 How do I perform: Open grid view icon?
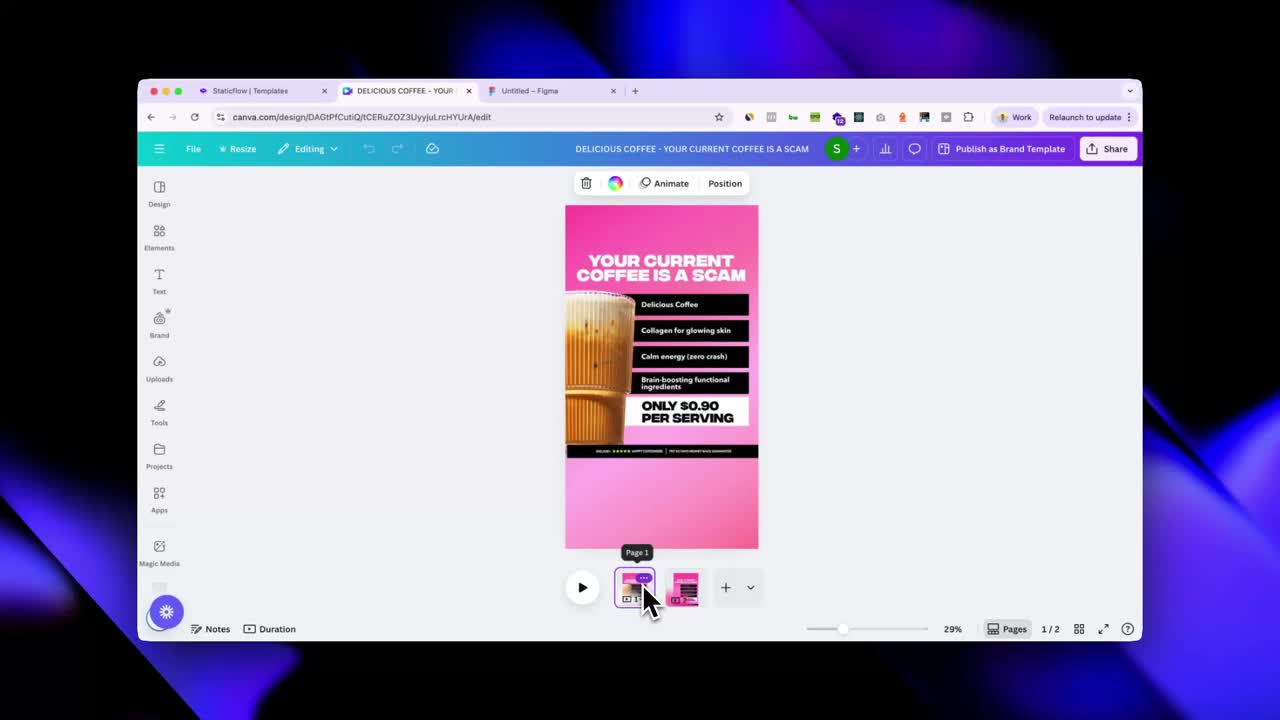pos(1079,629)
